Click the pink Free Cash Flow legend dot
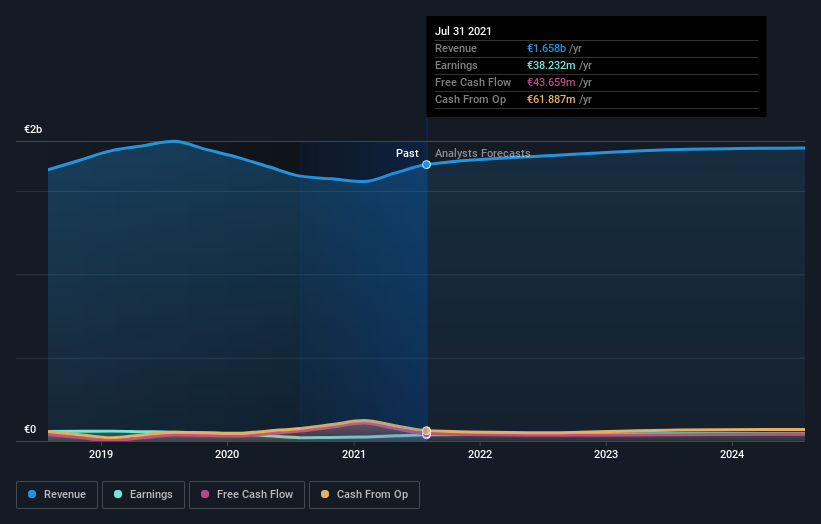 [x=205, y=494]
